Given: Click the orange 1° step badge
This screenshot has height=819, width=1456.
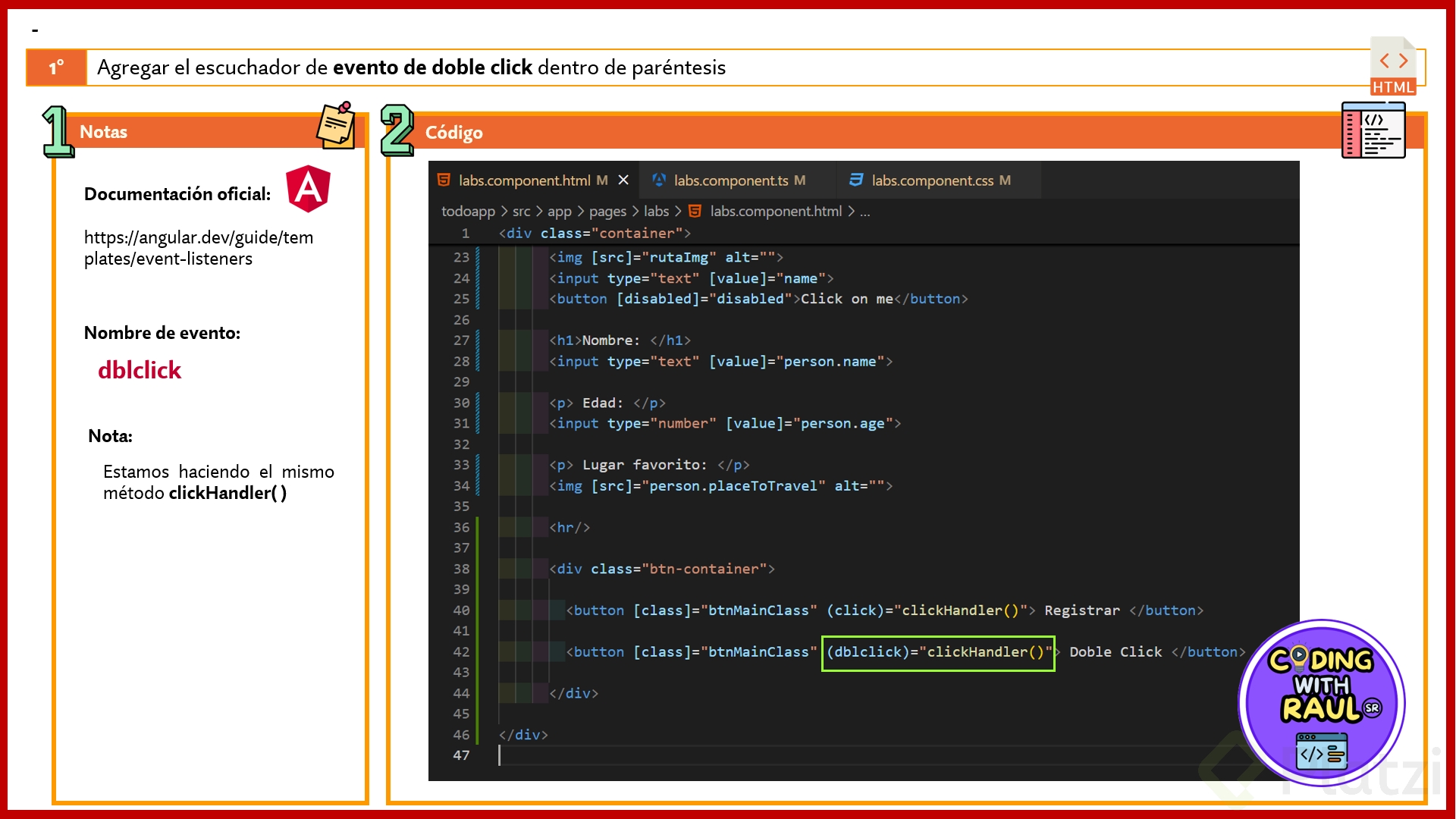Looking at the screenshot, I should pos(57,67).
